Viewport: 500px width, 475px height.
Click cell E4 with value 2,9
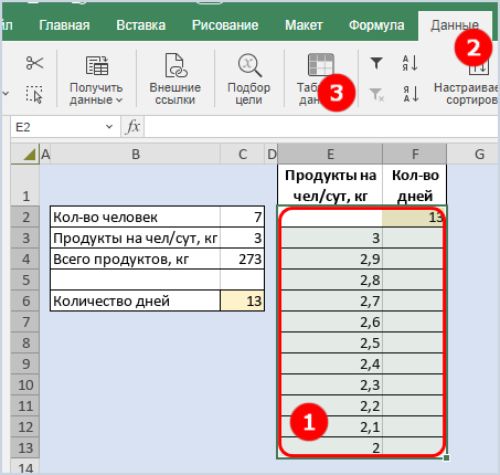tap(330, 259)
